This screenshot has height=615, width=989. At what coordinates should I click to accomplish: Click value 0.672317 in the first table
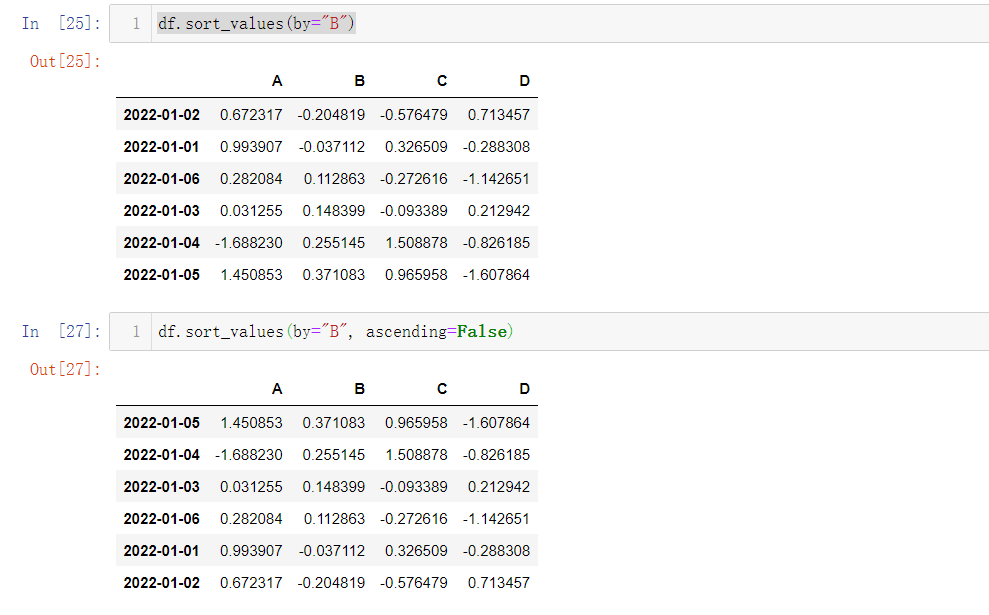(x=251, y=115)
